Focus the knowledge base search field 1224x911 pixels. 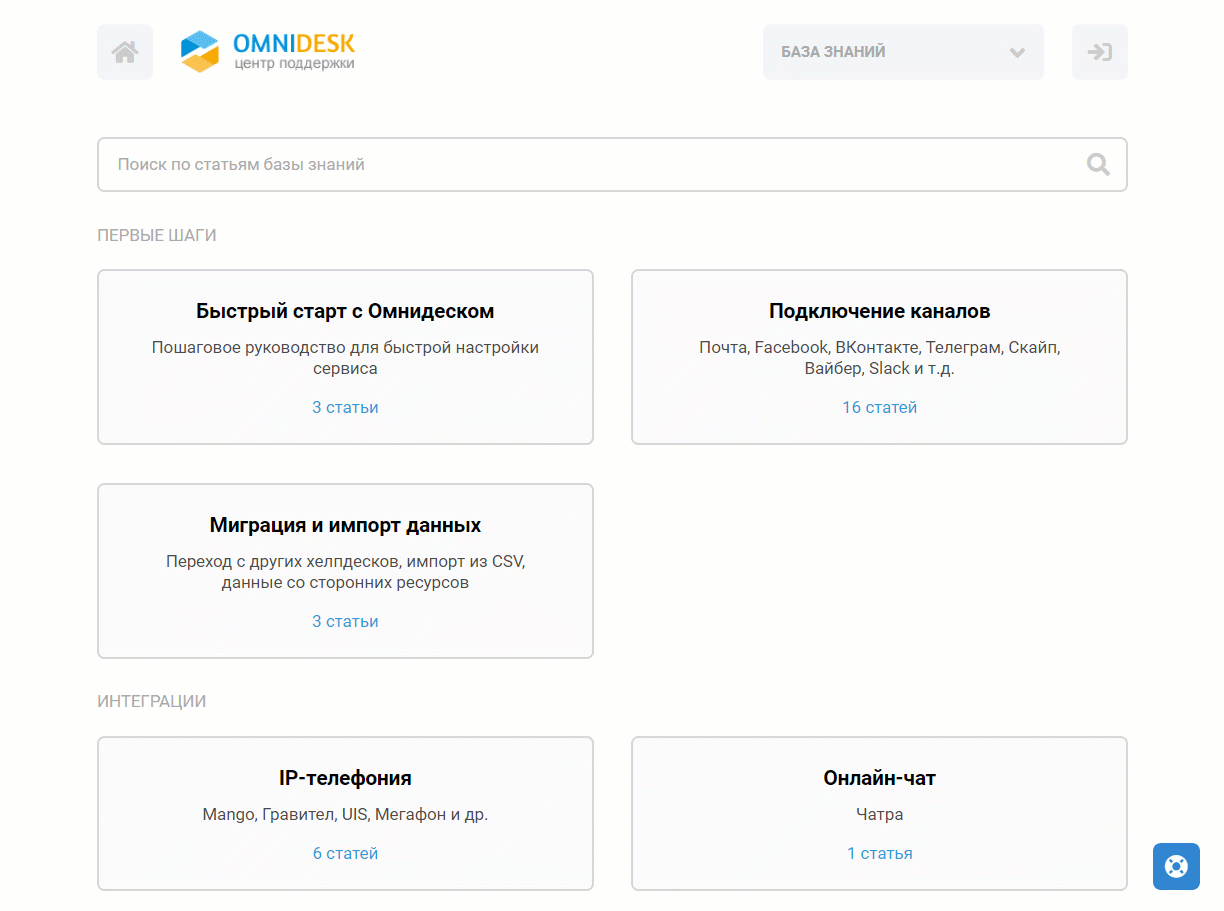[x=590, y=165]
